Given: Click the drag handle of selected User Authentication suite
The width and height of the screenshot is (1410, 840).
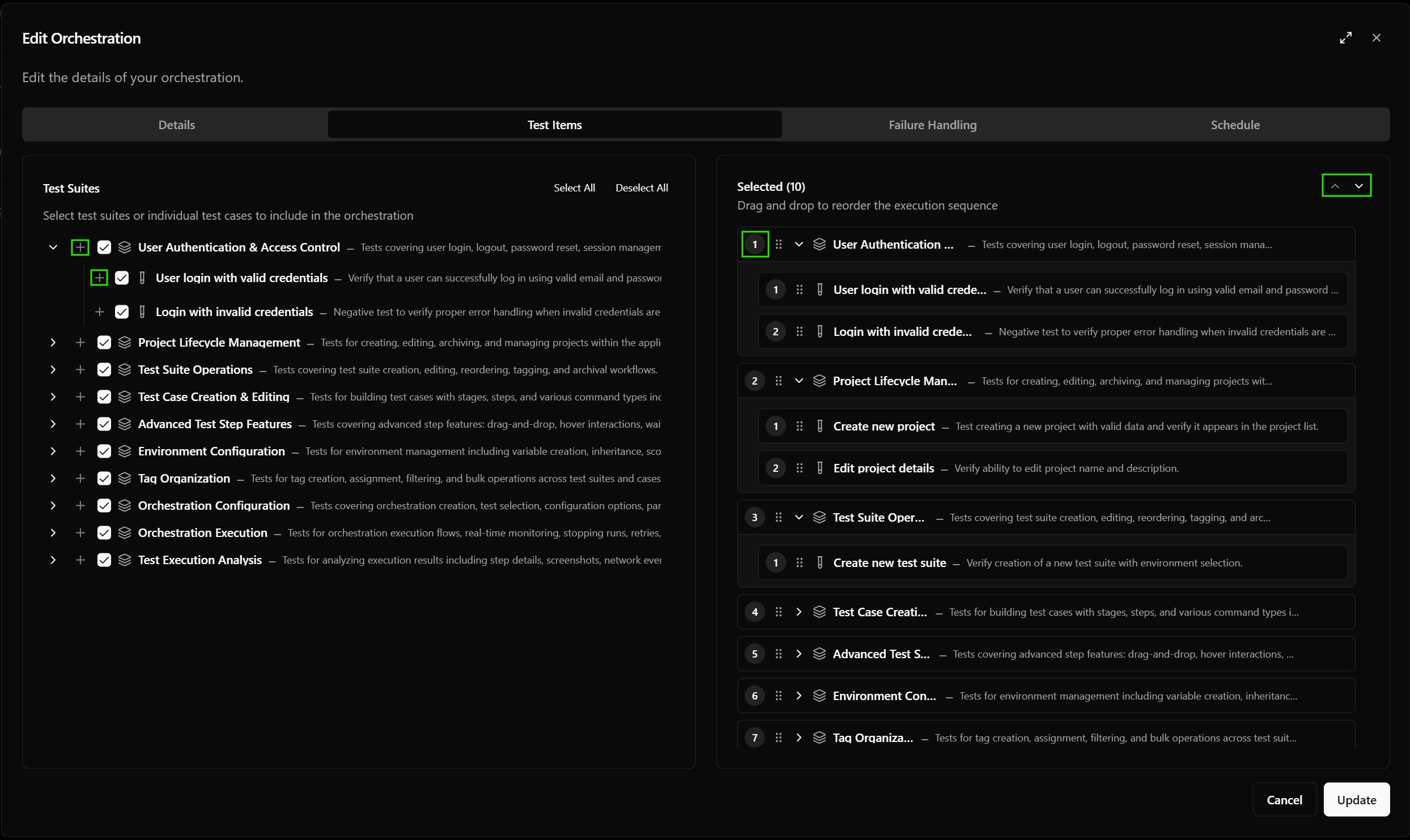Looking at the screenshot, I should pos(779,245).
